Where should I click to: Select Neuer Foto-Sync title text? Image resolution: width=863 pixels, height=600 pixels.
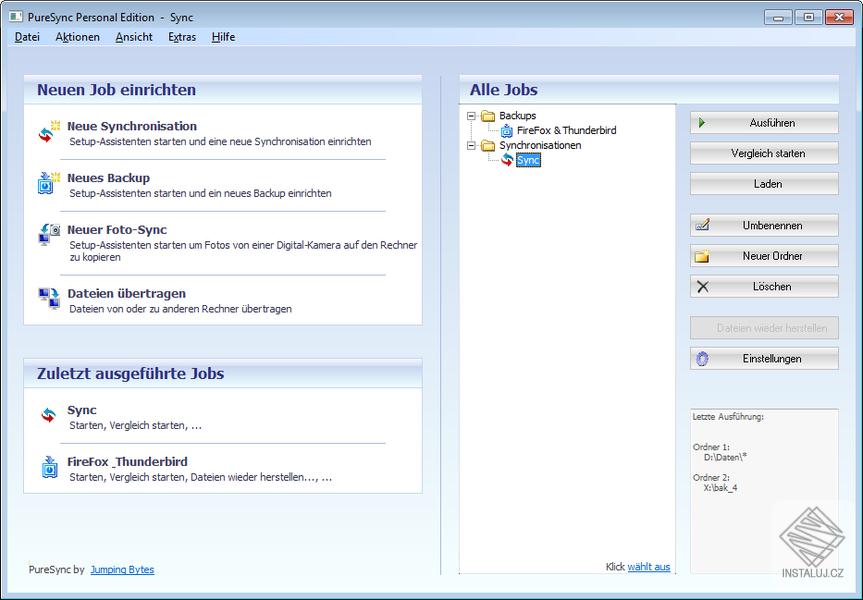coord(117,230)
